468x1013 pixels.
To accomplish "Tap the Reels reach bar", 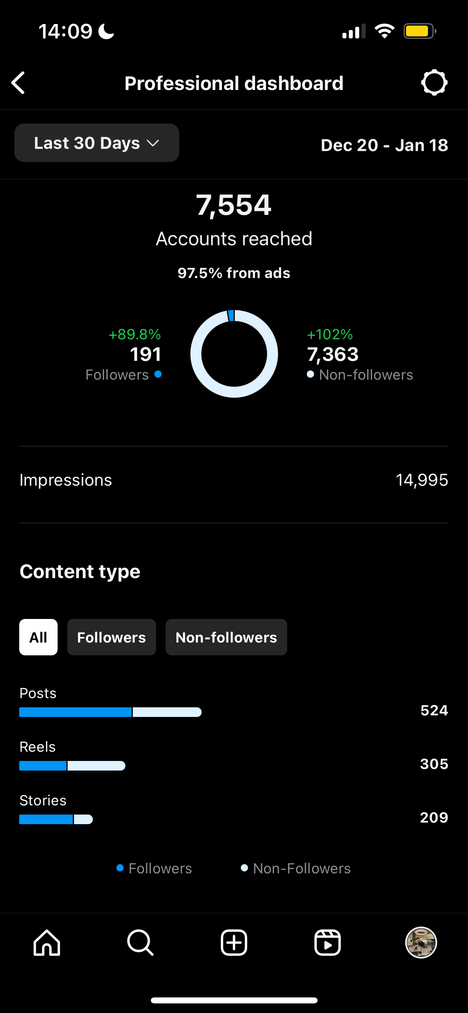I will point(72,766).
